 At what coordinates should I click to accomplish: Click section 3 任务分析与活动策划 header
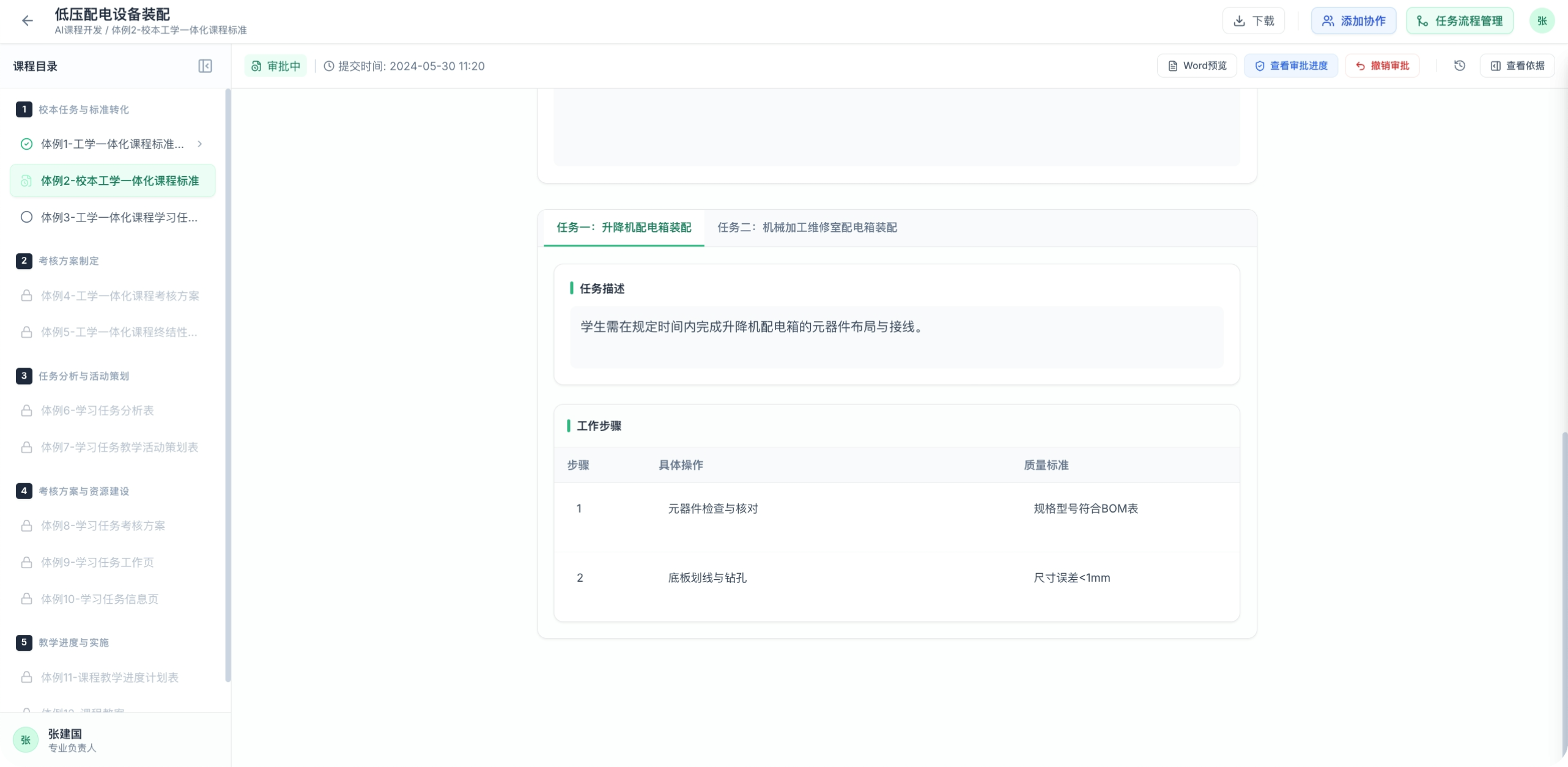point(83,376)
